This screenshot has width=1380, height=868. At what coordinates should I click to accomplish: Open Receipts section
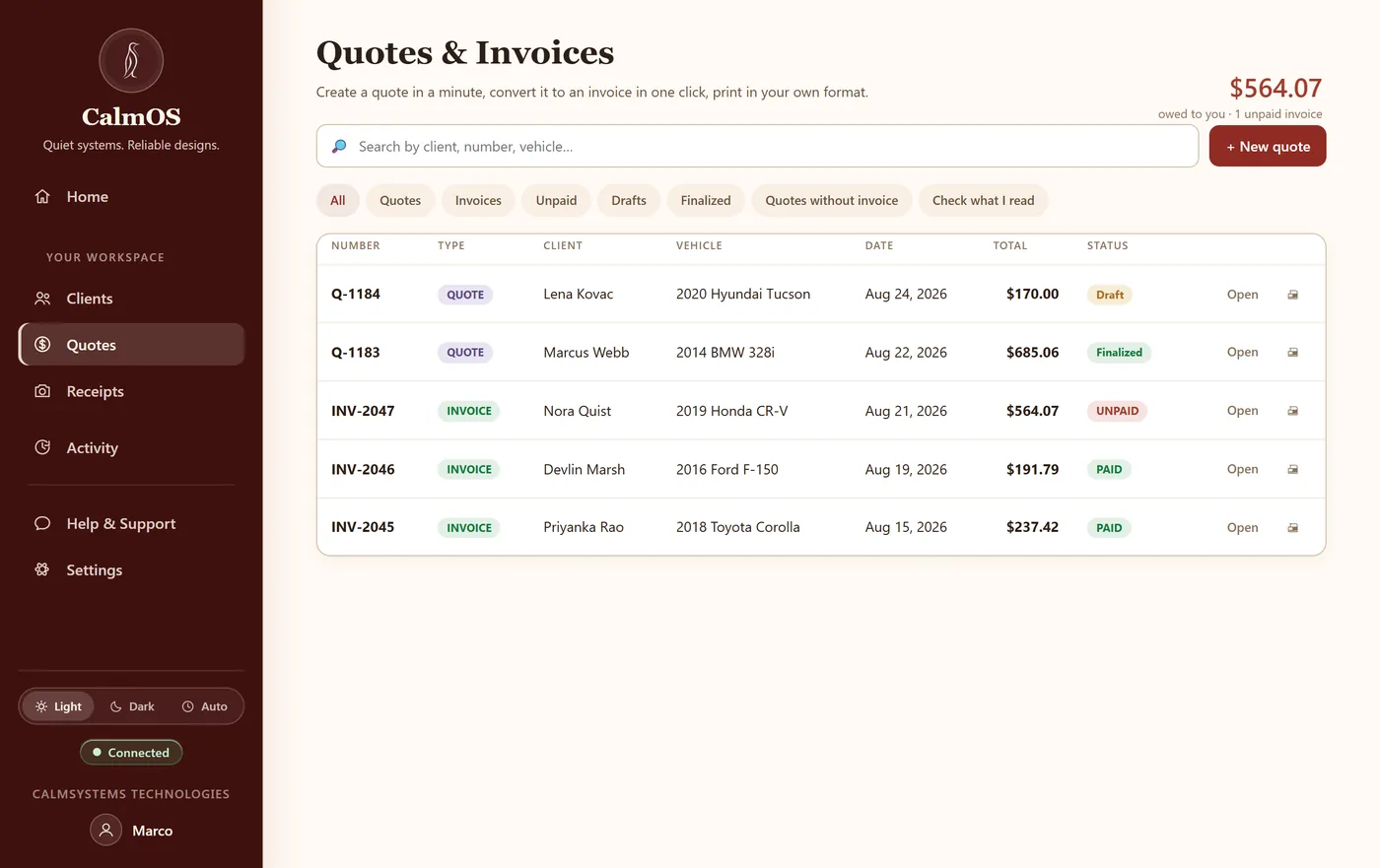coord(131,391)
